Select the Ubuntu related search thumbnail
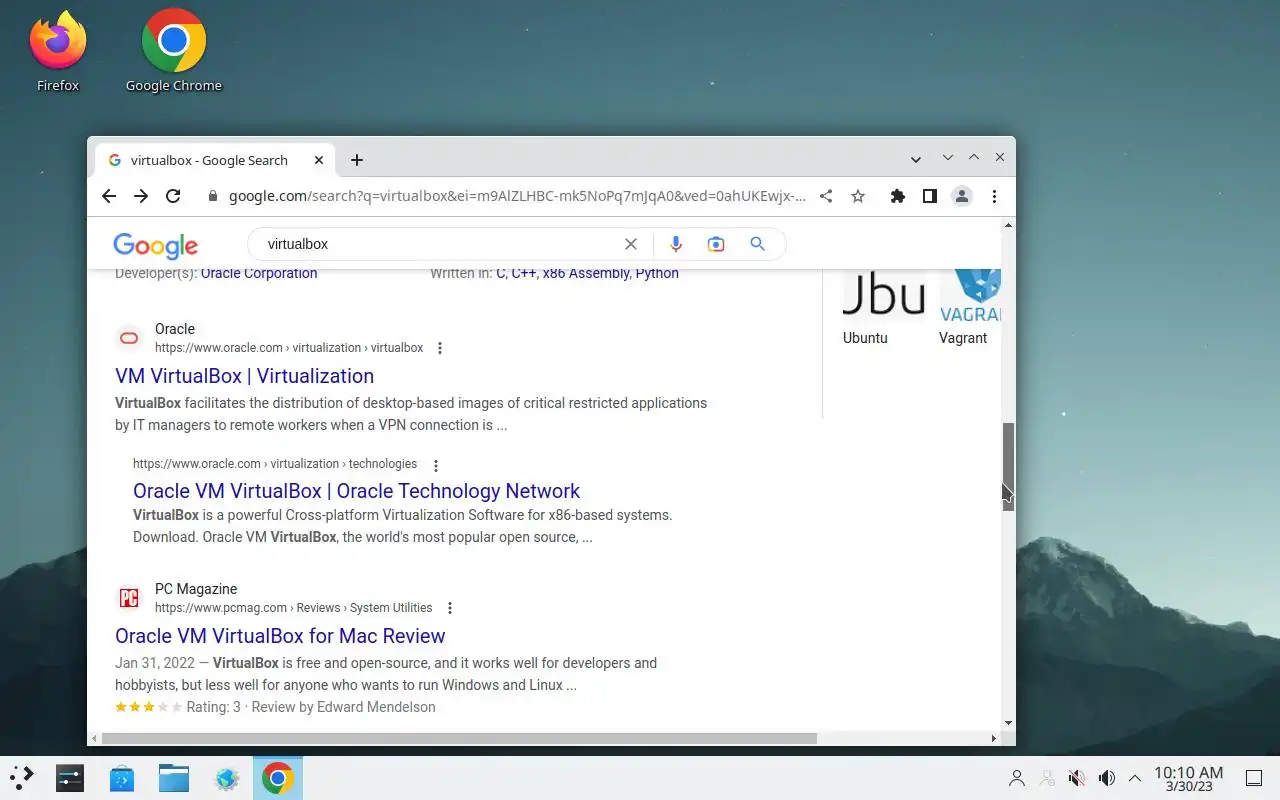This screenshot has height=800, width=1280. click(884, 307)
